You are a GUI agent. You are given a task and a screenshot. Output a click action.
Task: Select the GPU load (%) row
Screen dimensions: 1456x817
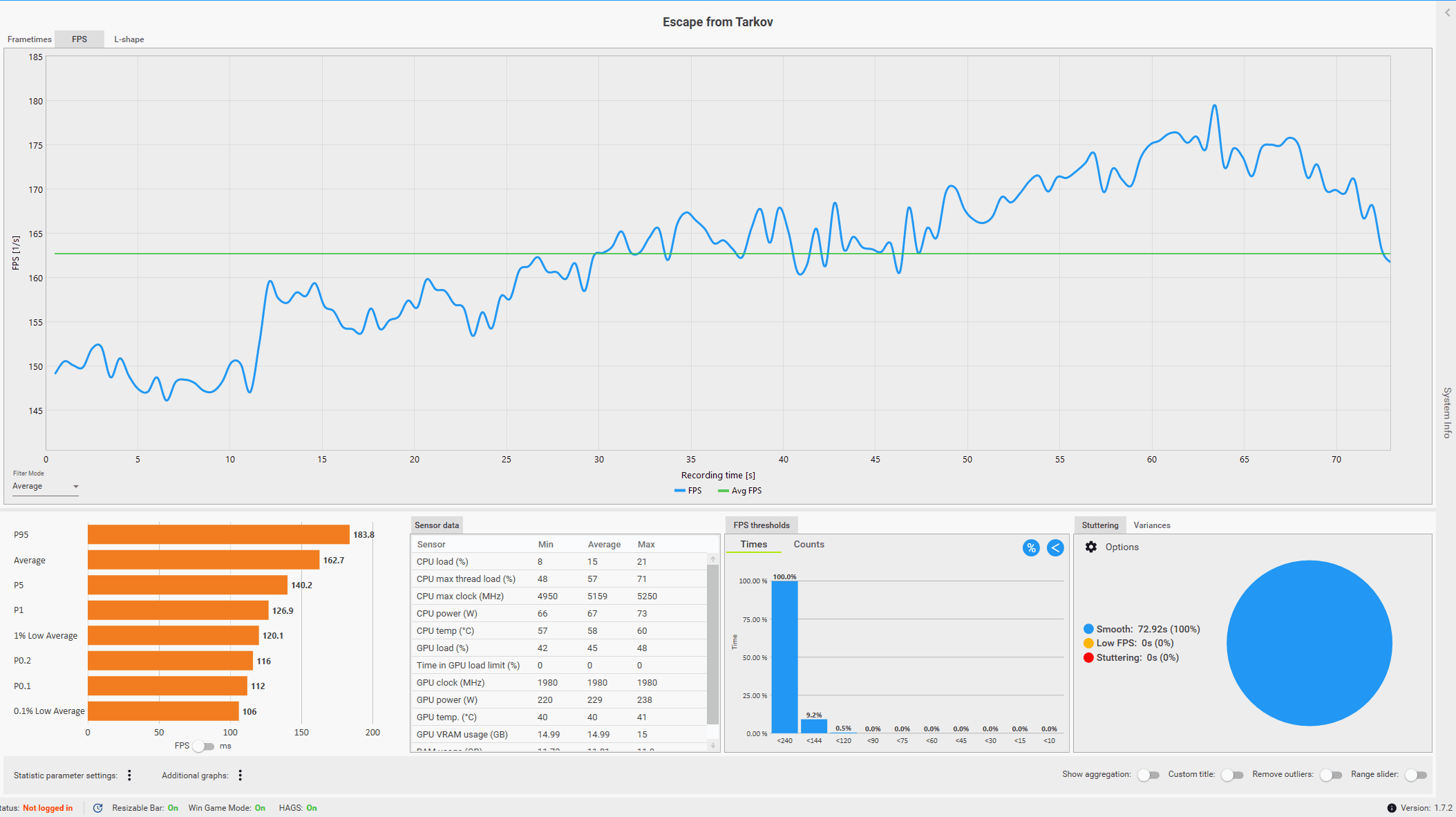pos(559,648)
